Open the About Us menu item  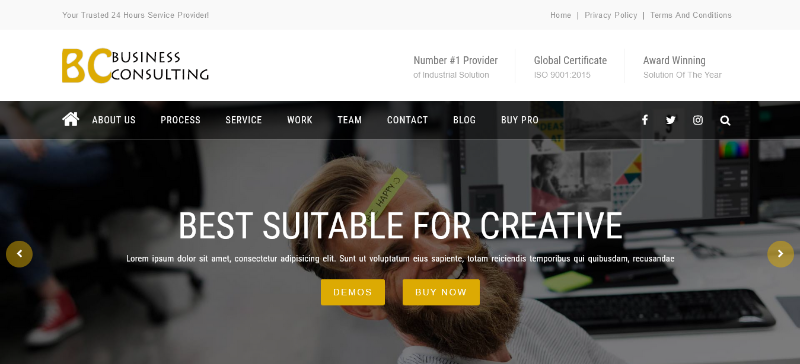tap(114, 120)
